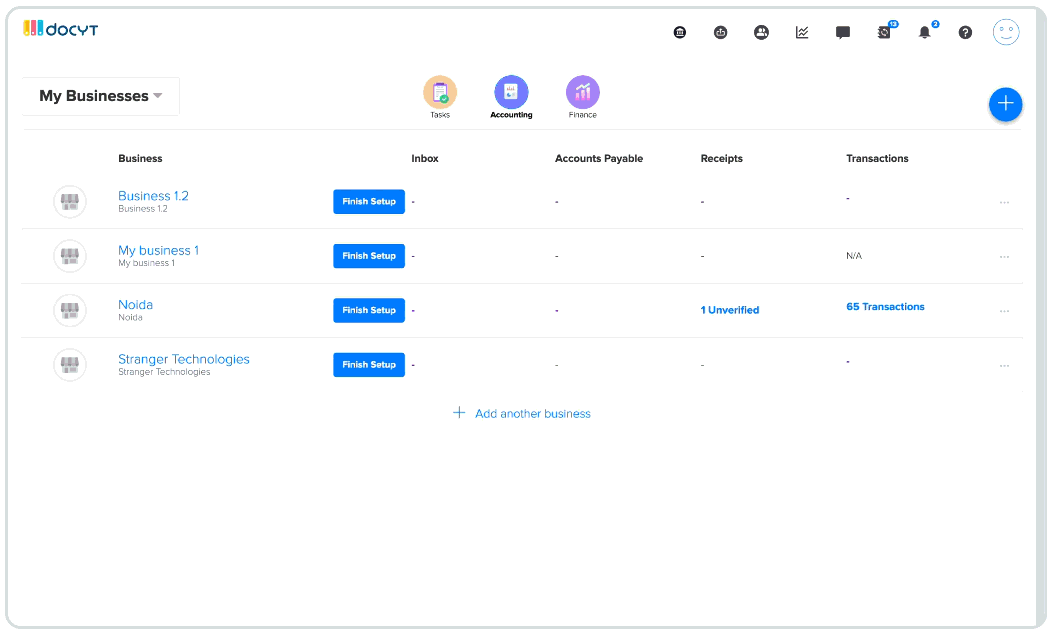The image size is (1052, 634).
Task: Click the blue plus add button
Action: point(1005,104)
